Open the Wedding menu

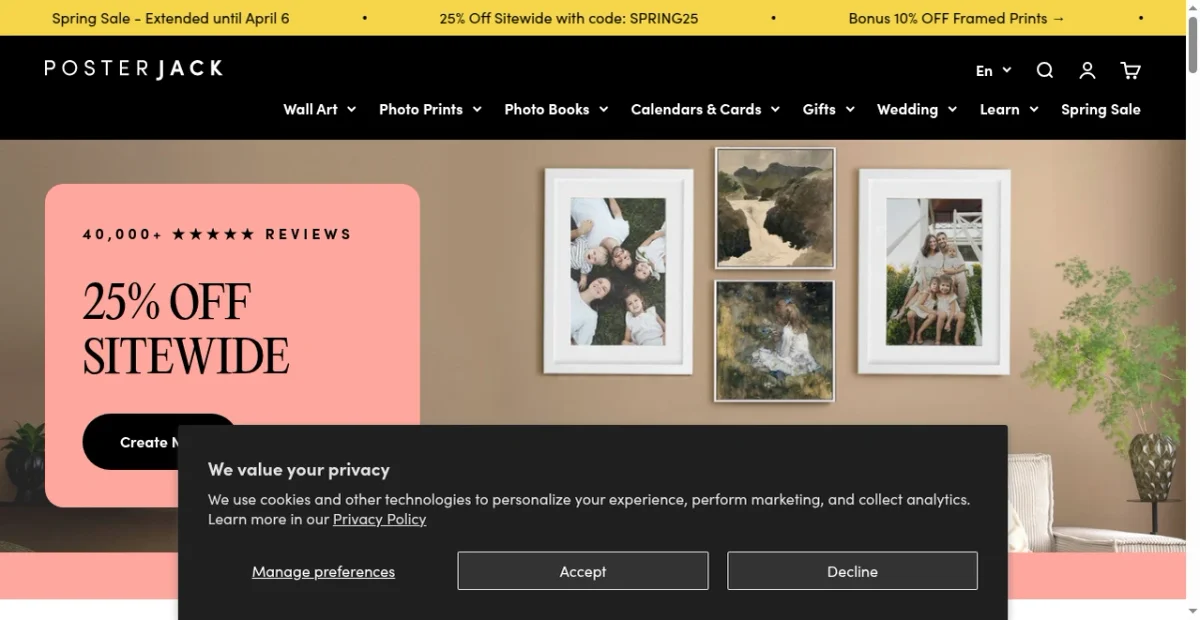click(916, 109)
